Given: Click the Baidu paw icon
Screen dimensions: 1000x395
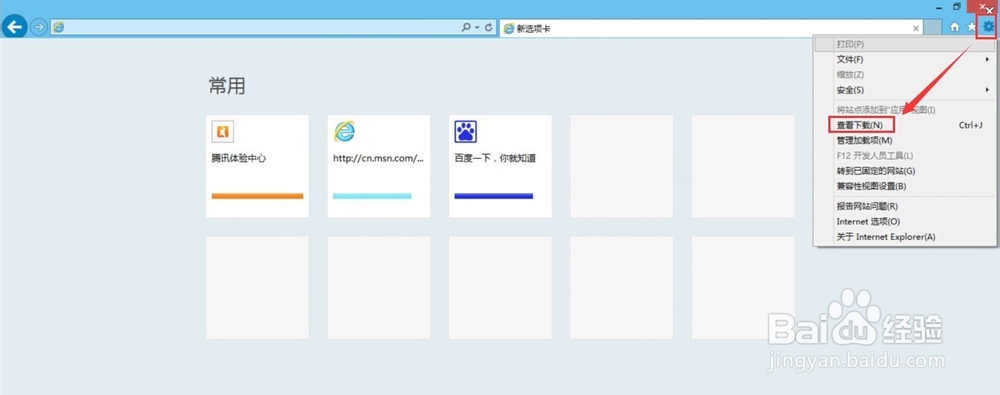Looking at the screenshot, I should point(466,131).
